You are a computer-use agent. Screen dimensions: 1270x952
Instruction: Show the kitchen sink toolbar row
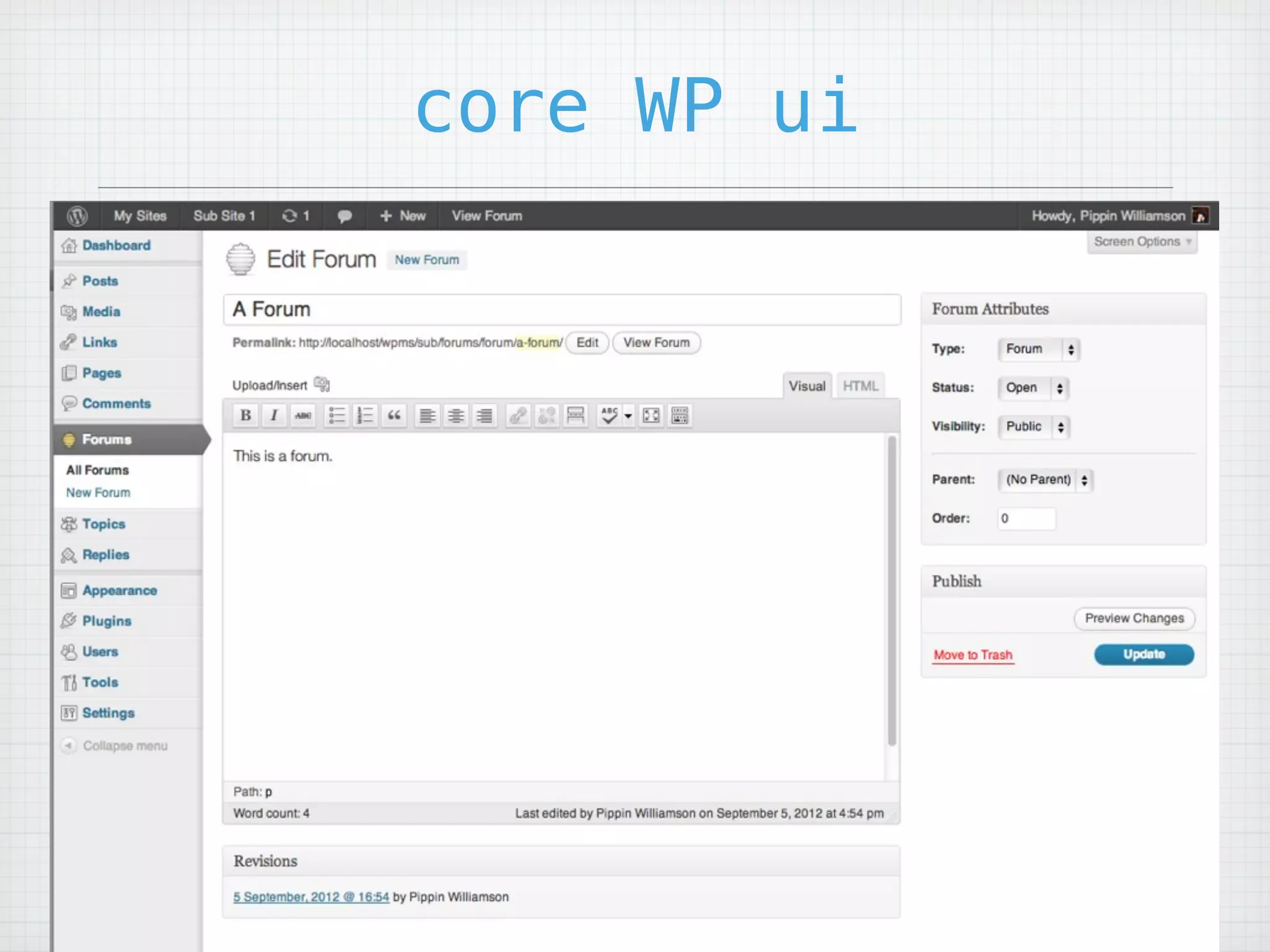coord(680,415)
